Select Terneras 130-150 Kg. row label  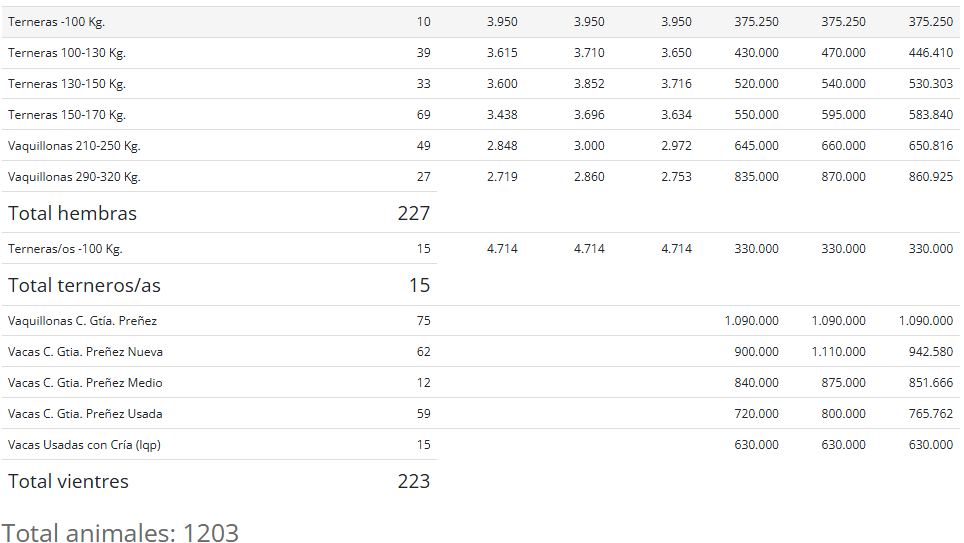tap(67, 84)
